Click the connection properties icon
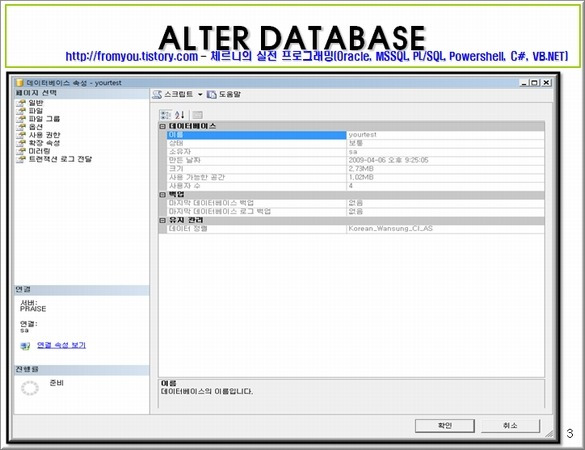Viewport: 585px width, 450px height. click(x=25, y=346)
